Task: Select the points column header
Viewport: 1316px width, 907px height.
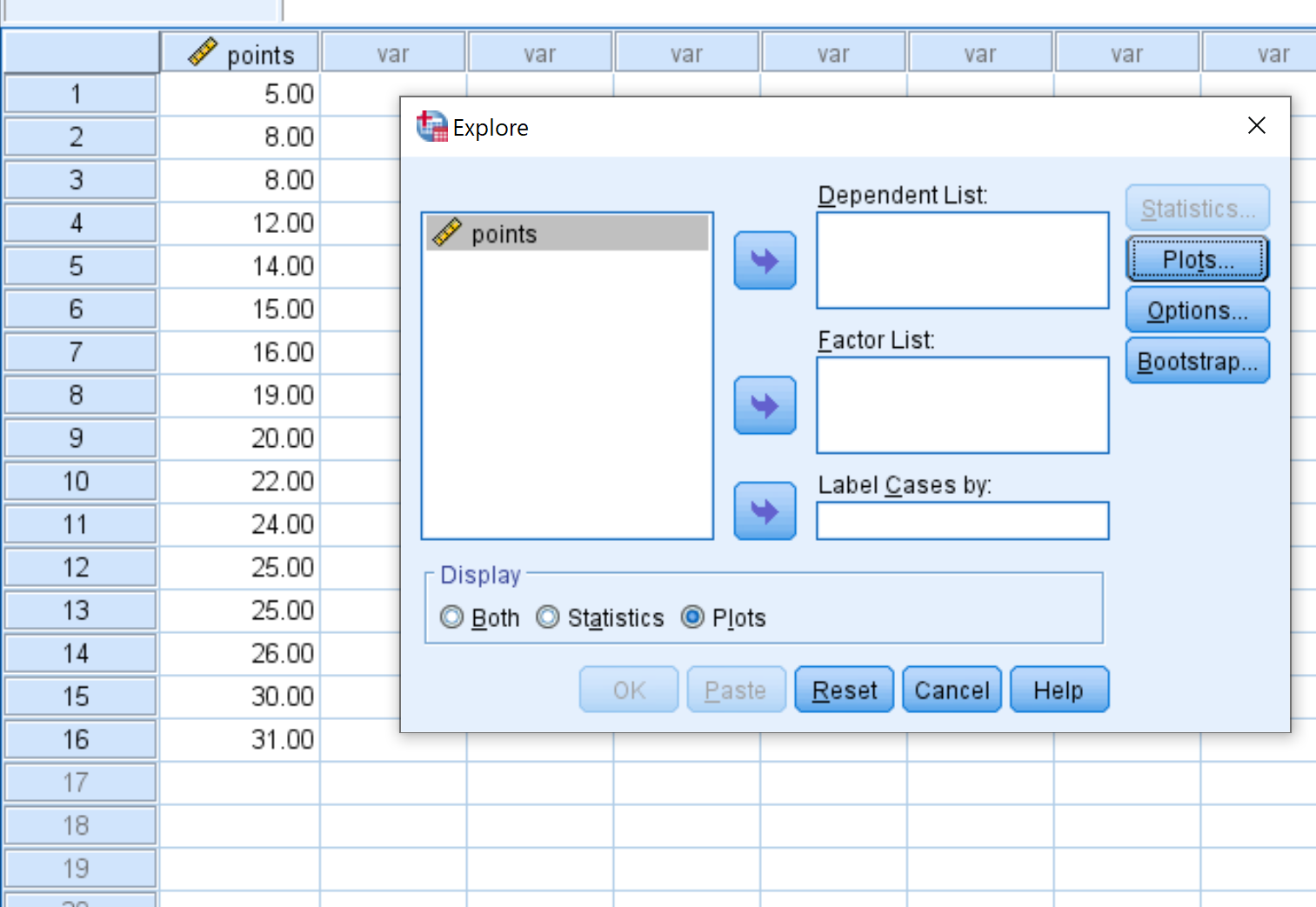Action: (x=240, y=53)
